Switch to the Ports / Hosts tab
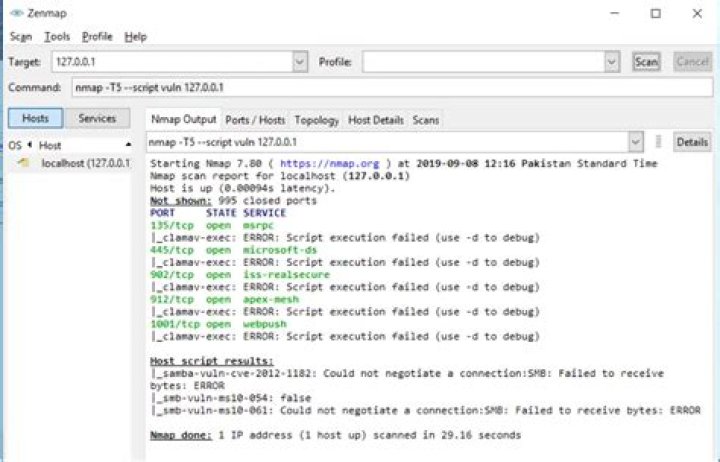 [255, 120]
